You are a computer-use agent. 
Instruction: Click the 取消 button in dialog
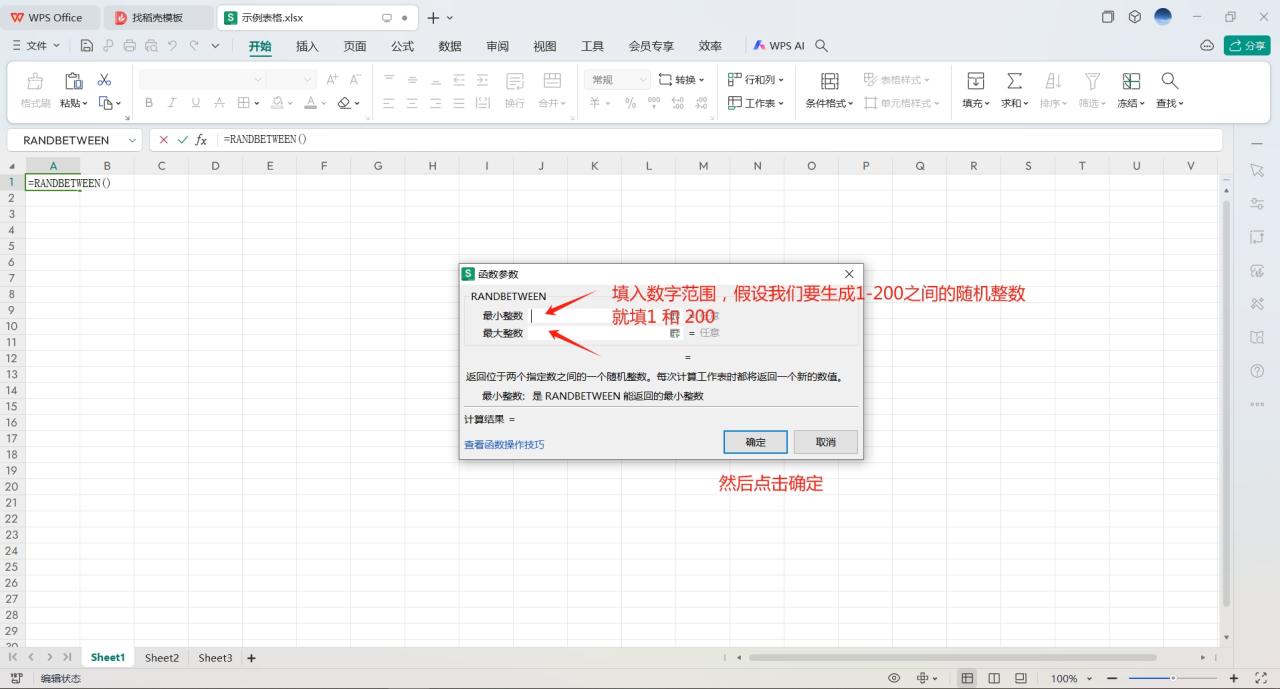[x=825, y=442]
